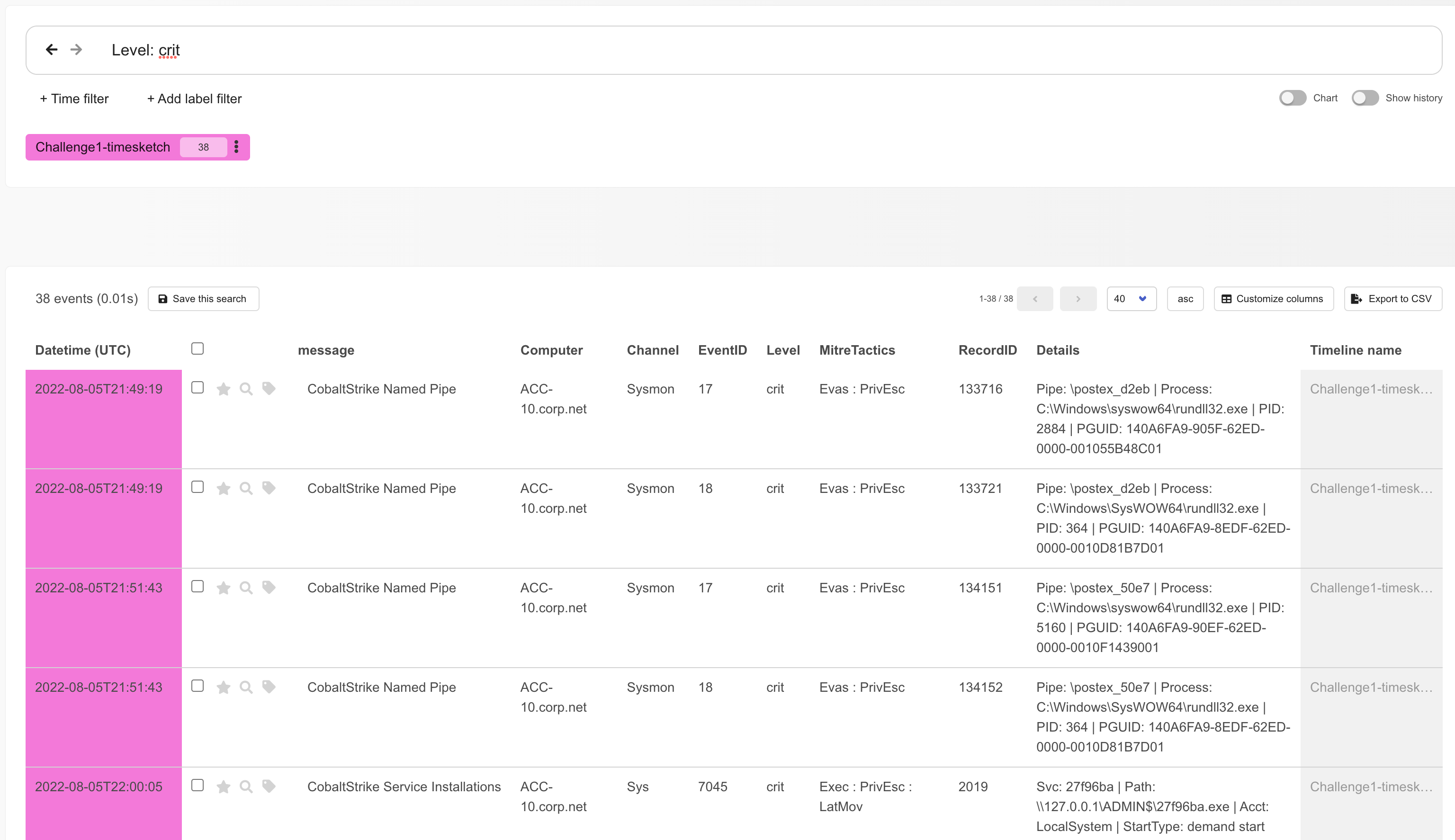Click the next page arrow in pagination
Image resolution: width=1455 pixels, height=840 pixels.
pyautogui.click(x=1078, y=298)
